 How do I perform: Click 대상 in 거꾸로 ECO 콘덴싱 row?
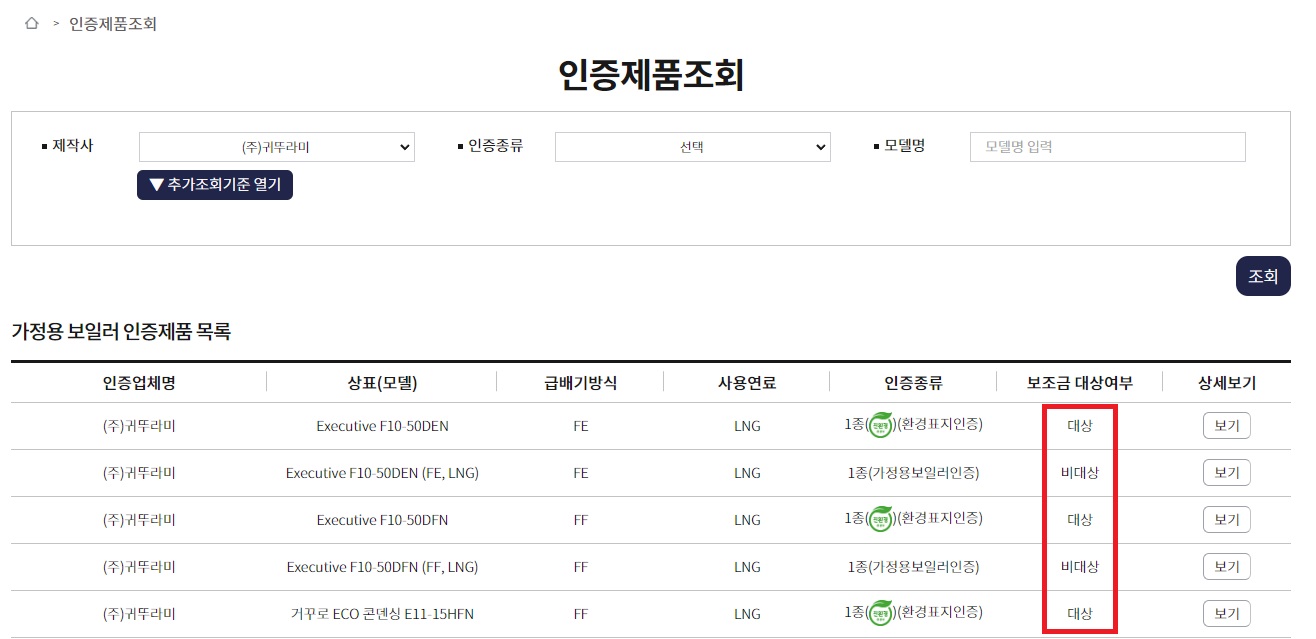1080,614
